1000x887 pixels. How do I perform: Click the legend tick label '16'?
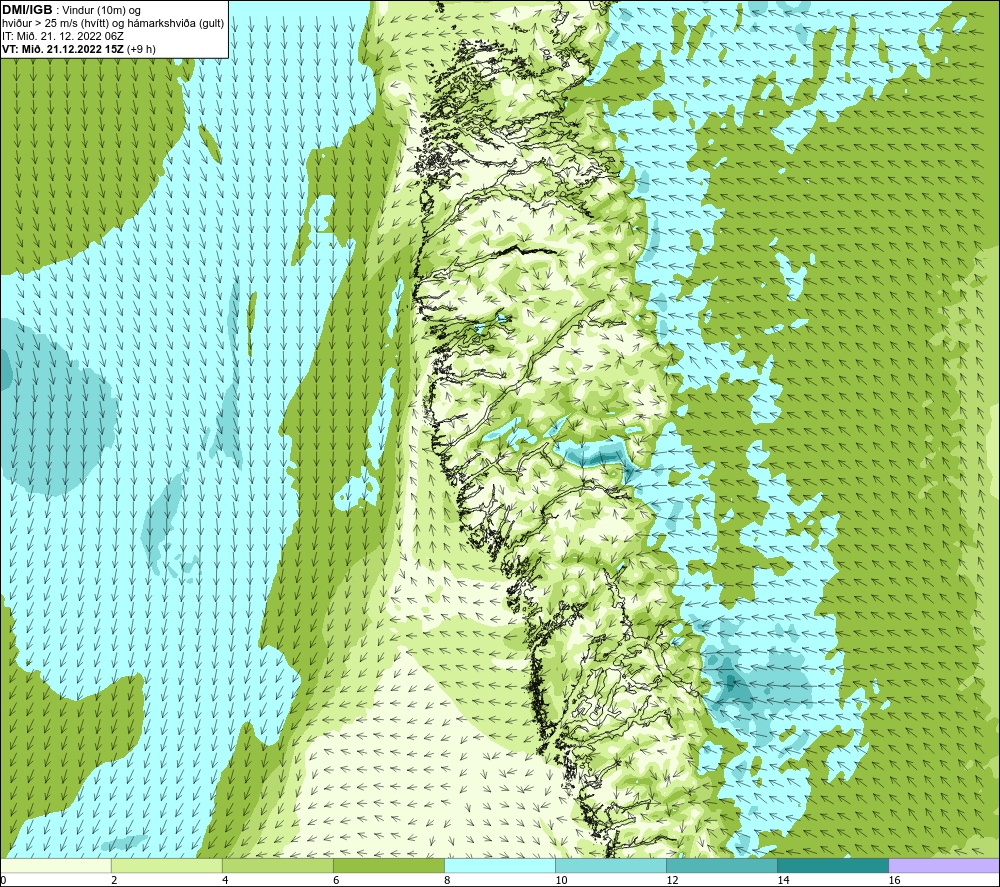click(894, 881)
